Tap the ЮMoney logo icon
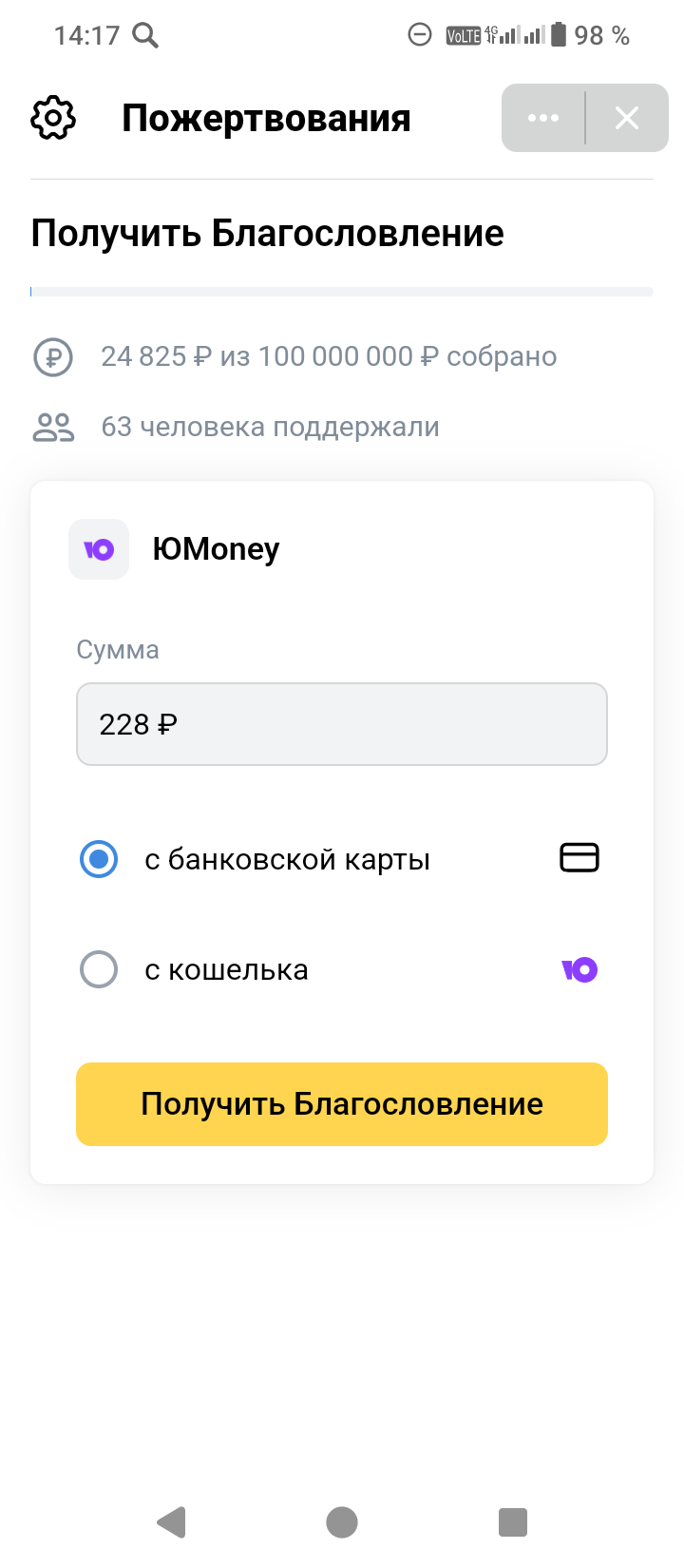This screenshot has height=1568, width=684. tap(99, 549)
